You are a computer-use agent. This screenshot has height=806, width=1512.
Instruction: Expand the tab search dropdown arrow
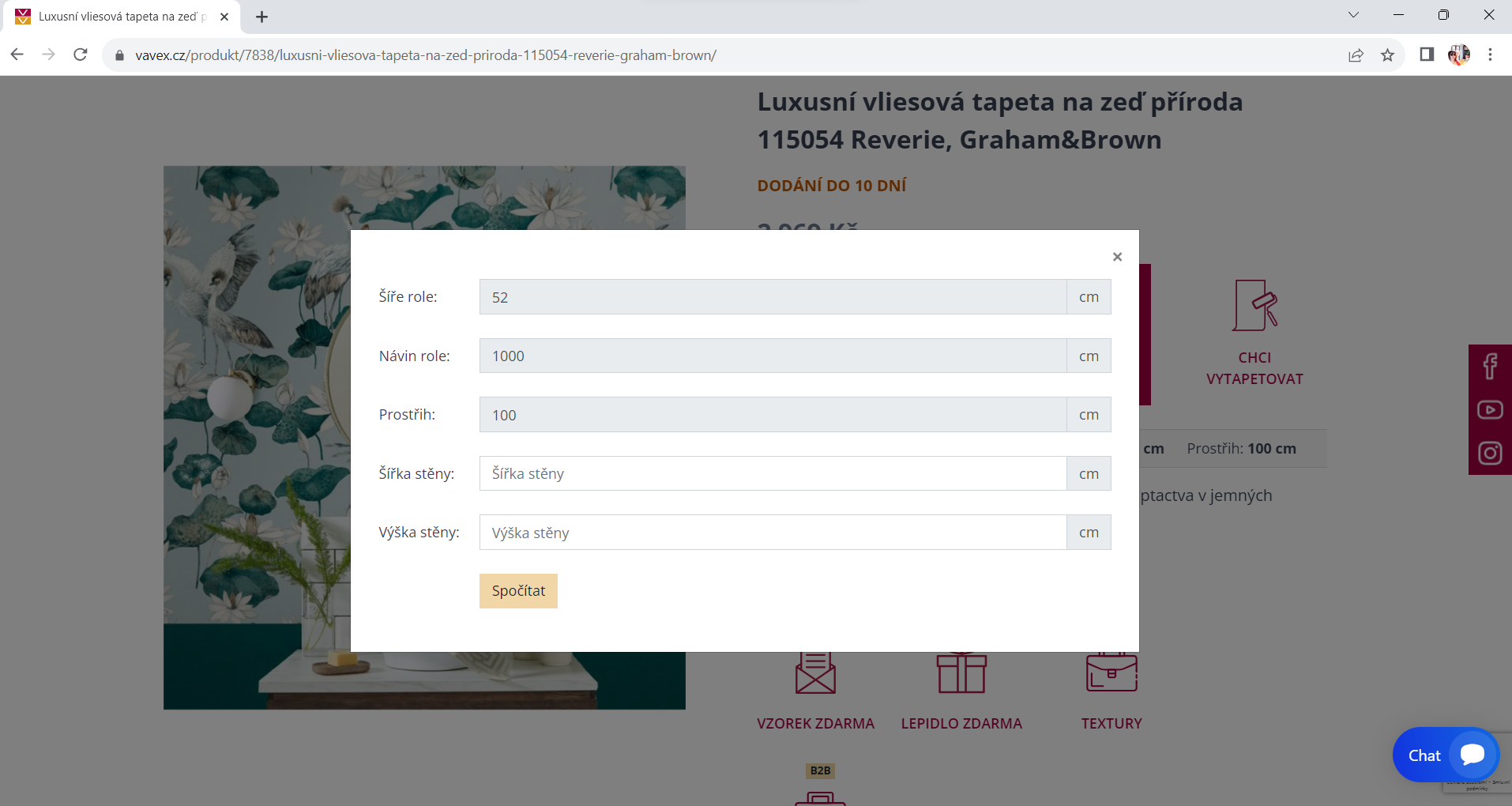point(1353,15)
